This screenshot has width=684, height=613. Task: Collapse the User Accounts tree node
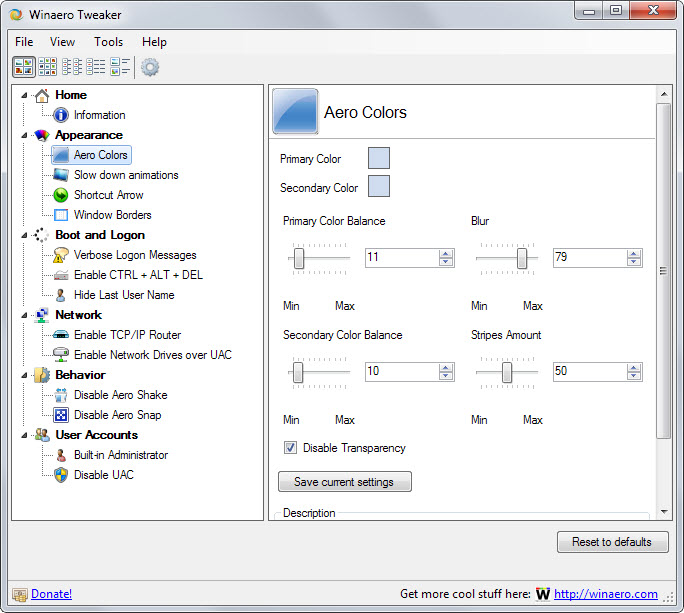tap(24, 435)
